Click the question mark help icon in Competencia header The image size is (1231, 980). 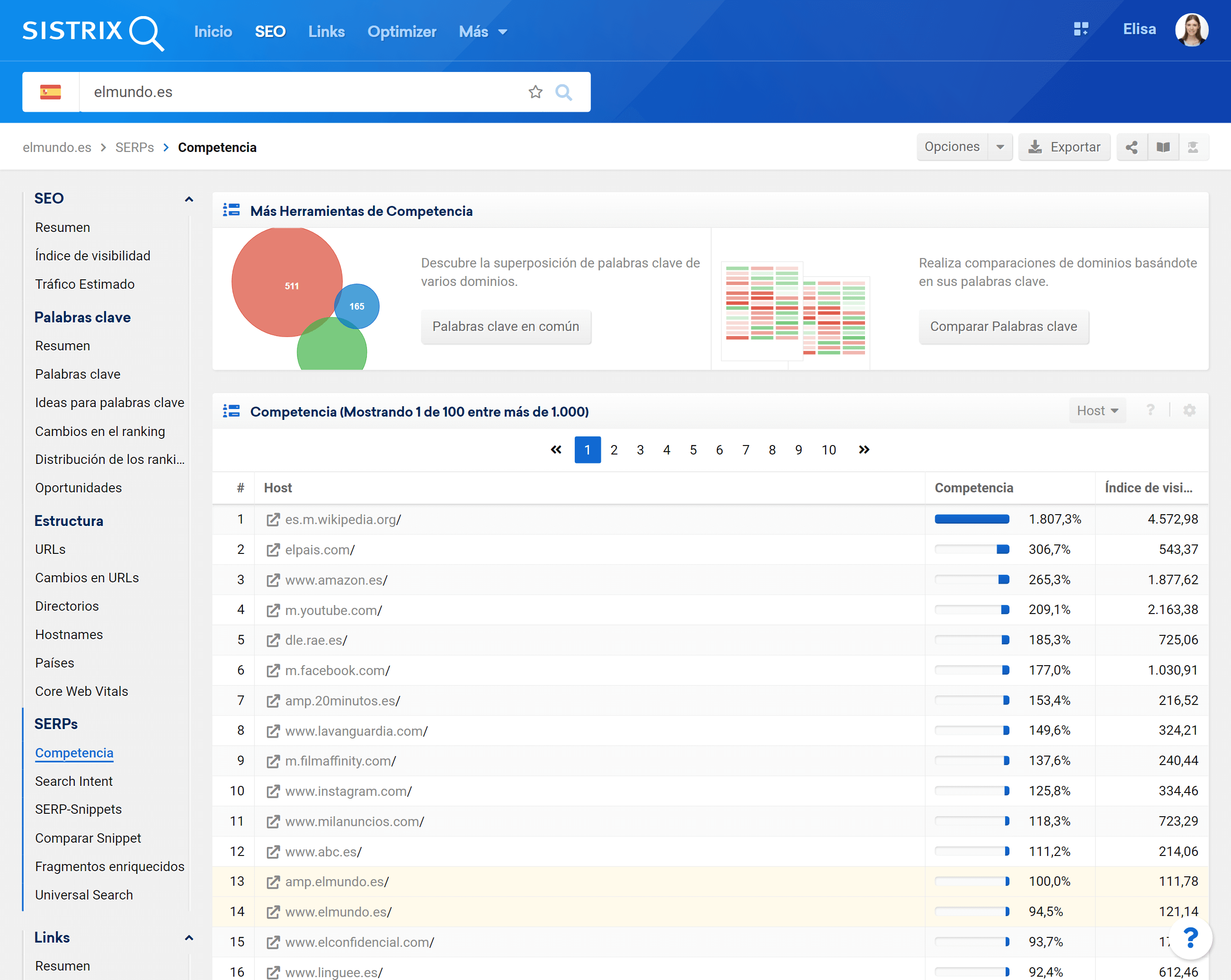tap(1151, 410)
